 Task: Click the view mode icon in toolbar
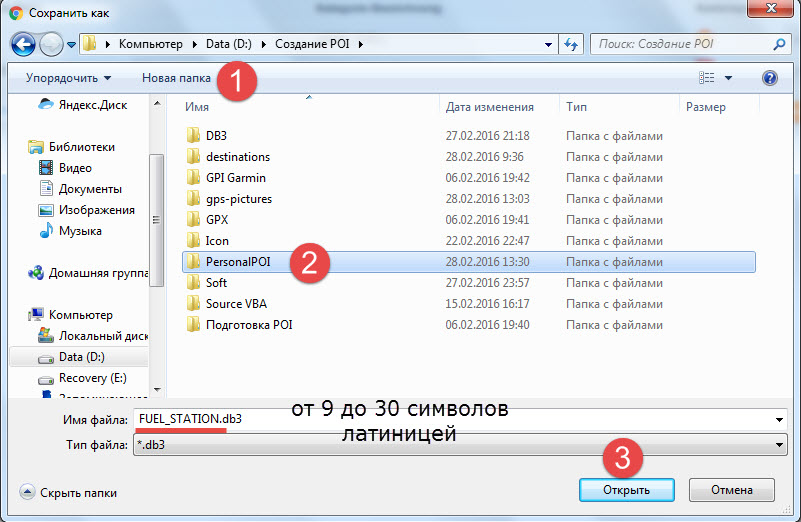click(707, 78)
